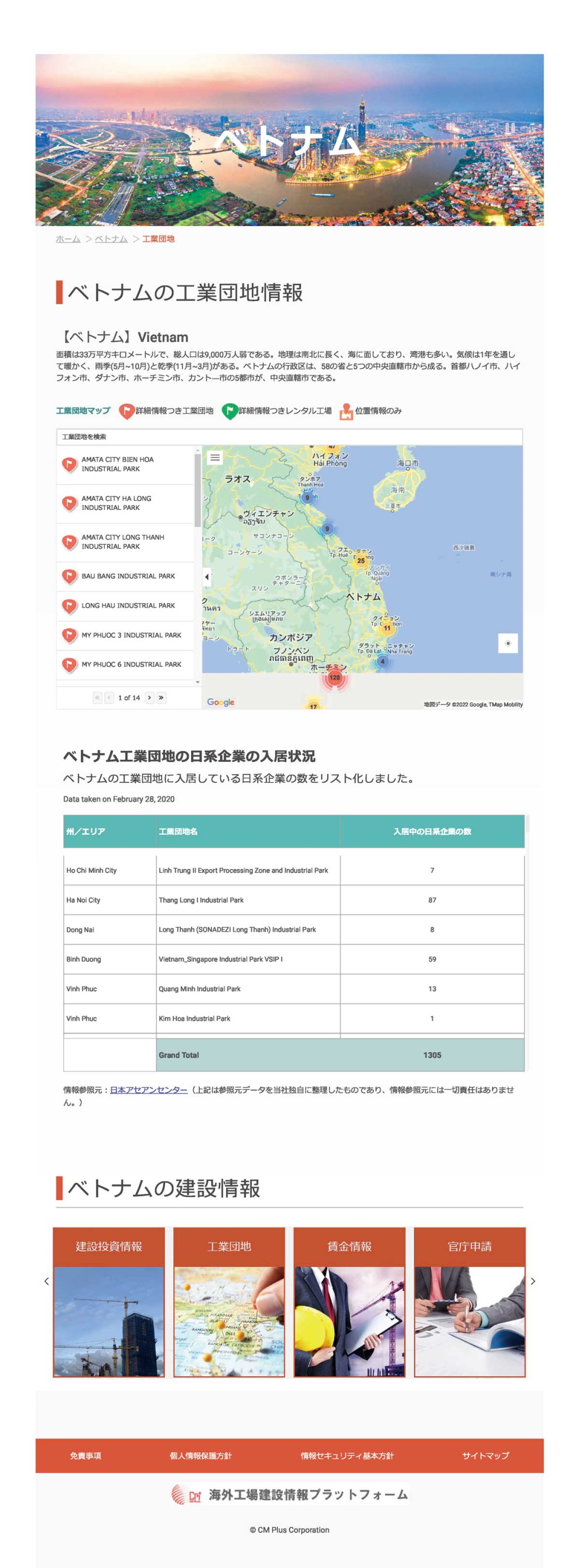
Task: Open 情報セキュリティ基本方針 in the footer
Action: click(x=347, y=1456)
